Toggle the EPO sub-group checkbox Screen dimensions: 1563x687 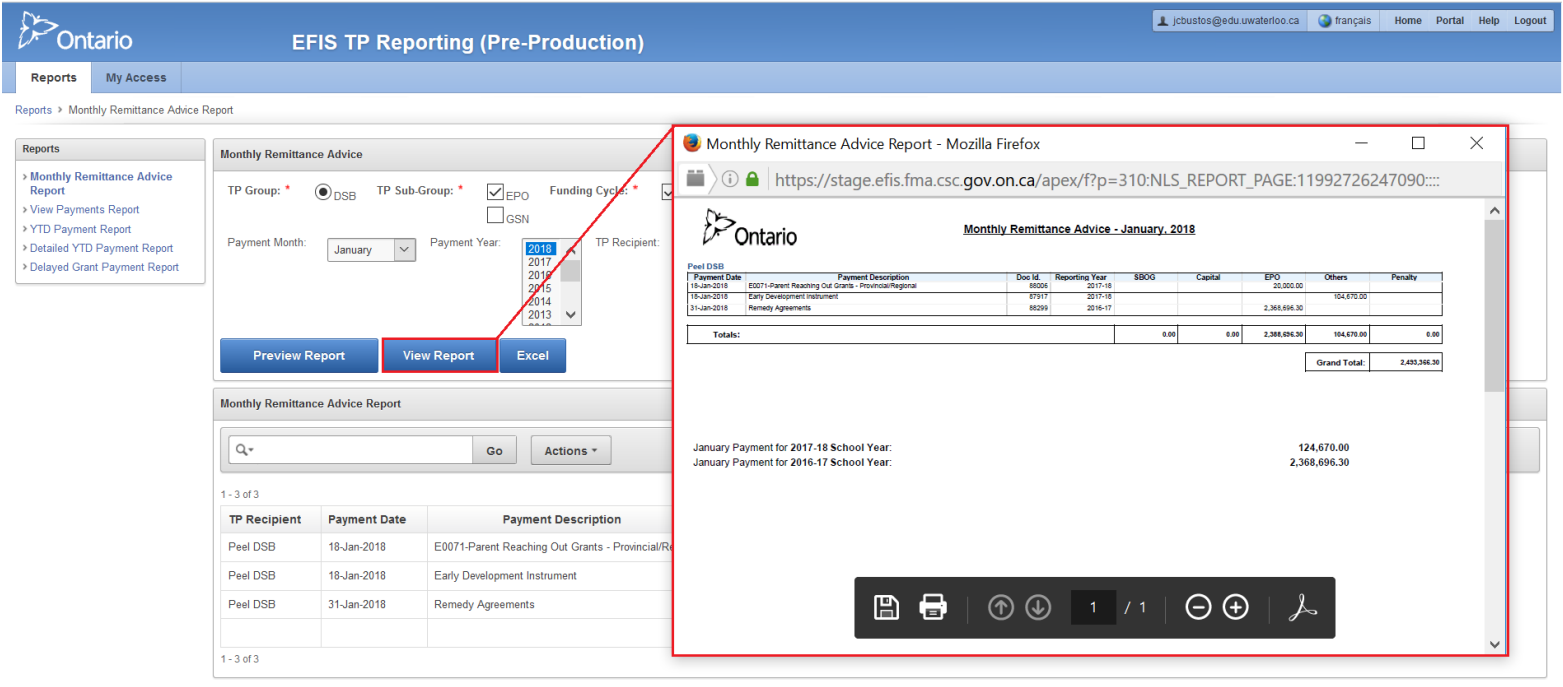(x=495, y=193)
